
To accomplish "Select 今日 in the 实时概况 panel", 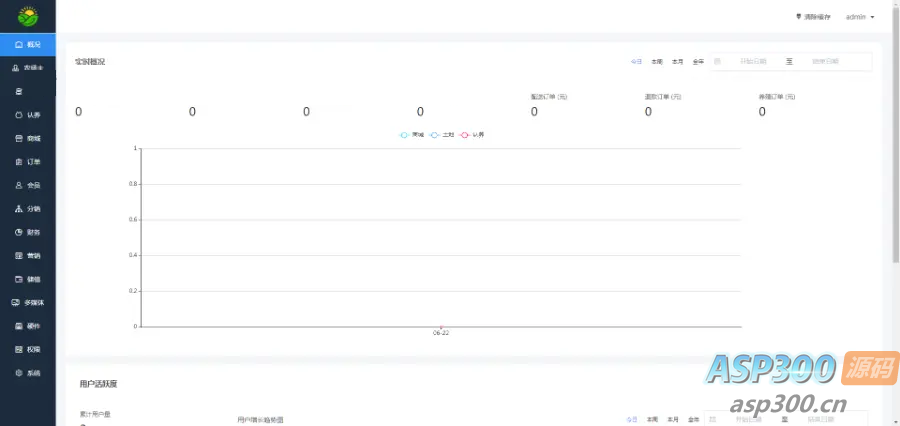I will tap(636, 61).
